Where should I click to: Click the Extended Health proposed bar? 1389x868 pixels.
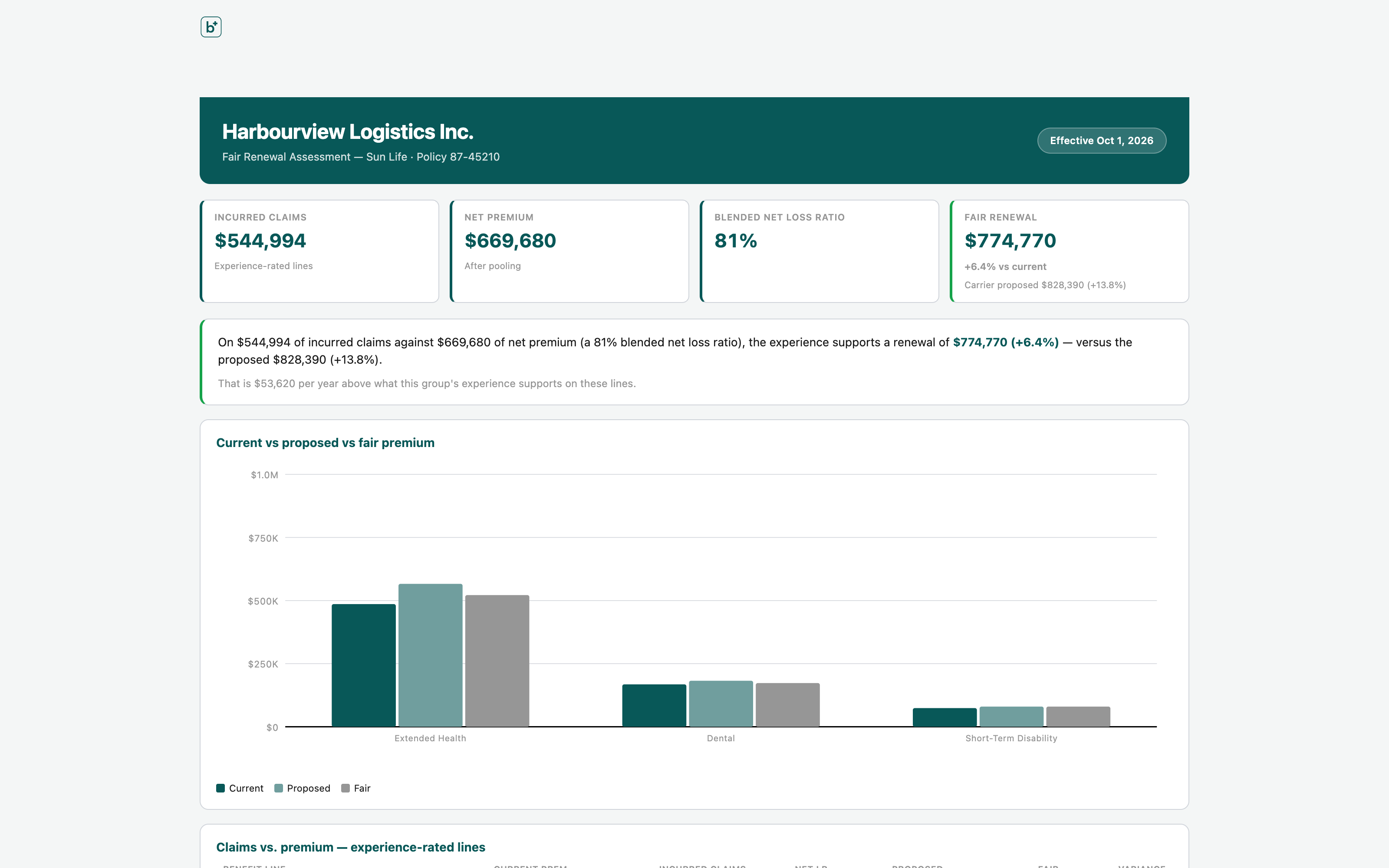pos(431,655)
